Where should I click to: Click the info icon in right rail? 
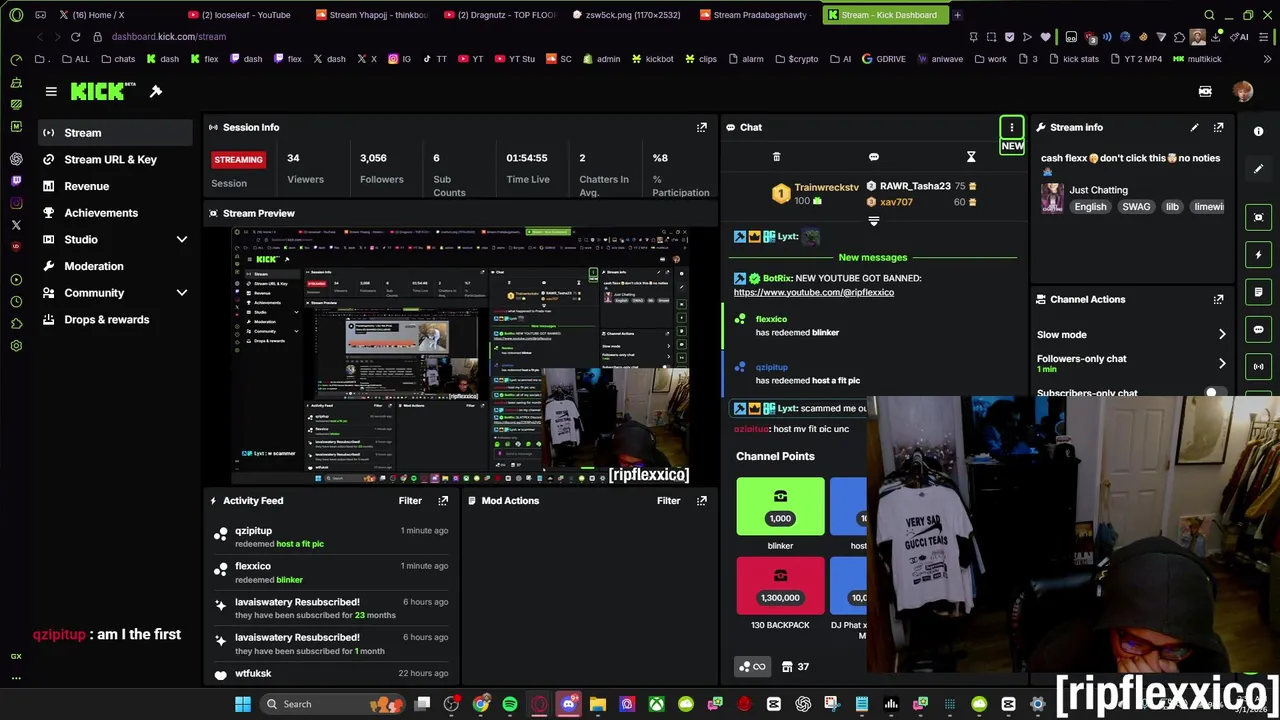[x=1258, y=131]
